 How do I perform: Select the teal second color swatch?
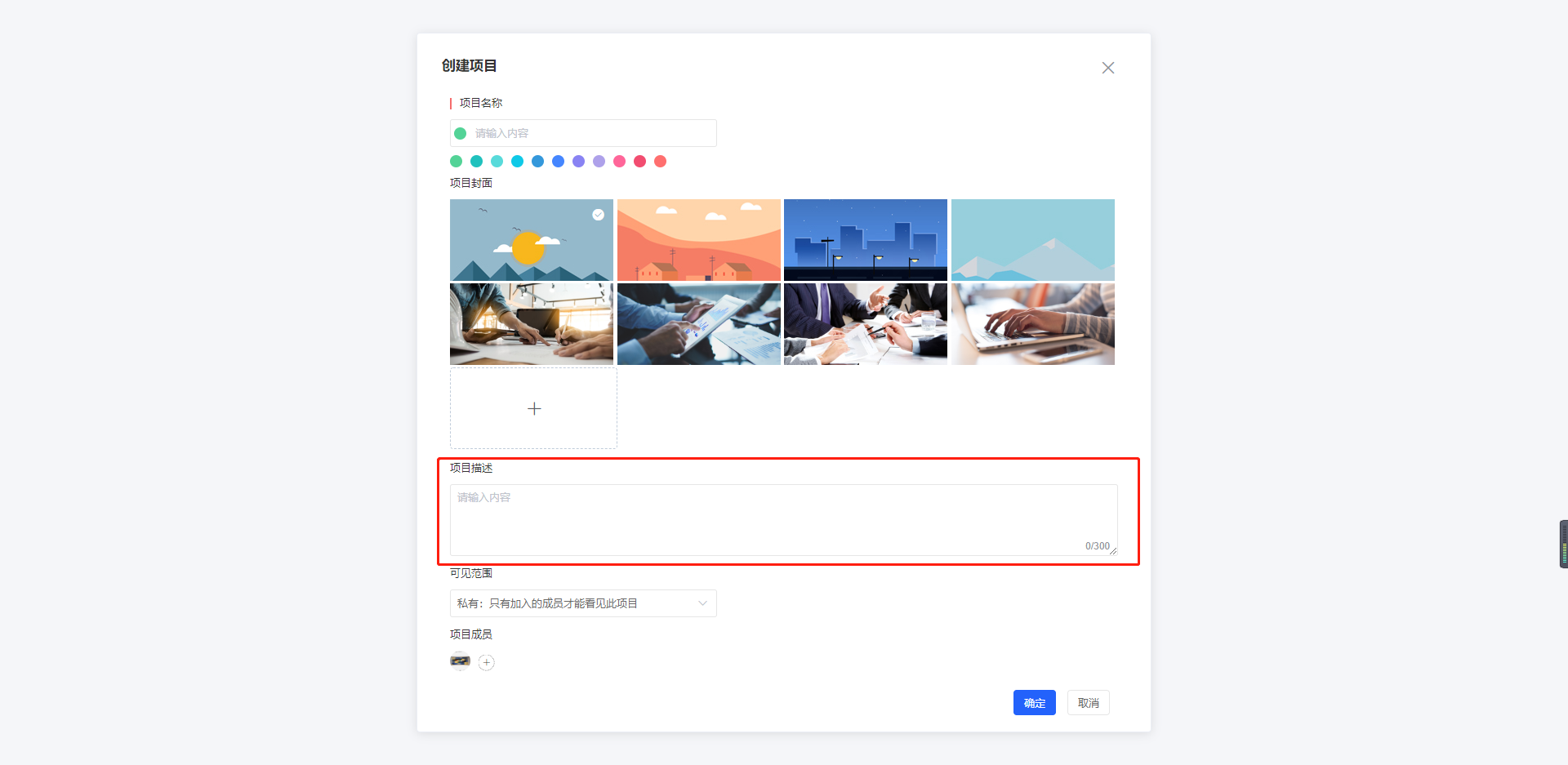pyautogui.click(x=477, y=162)
